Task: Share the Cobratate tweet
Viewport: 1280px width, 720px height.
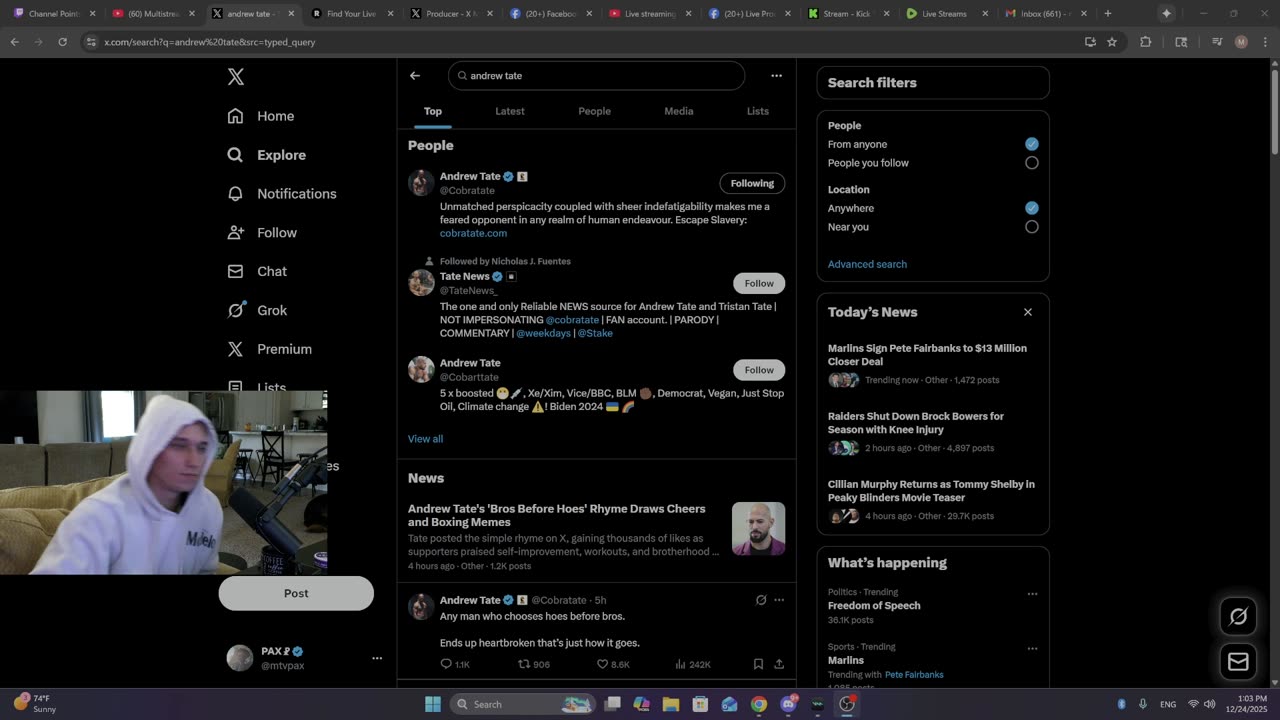Action: coord(779,664)
